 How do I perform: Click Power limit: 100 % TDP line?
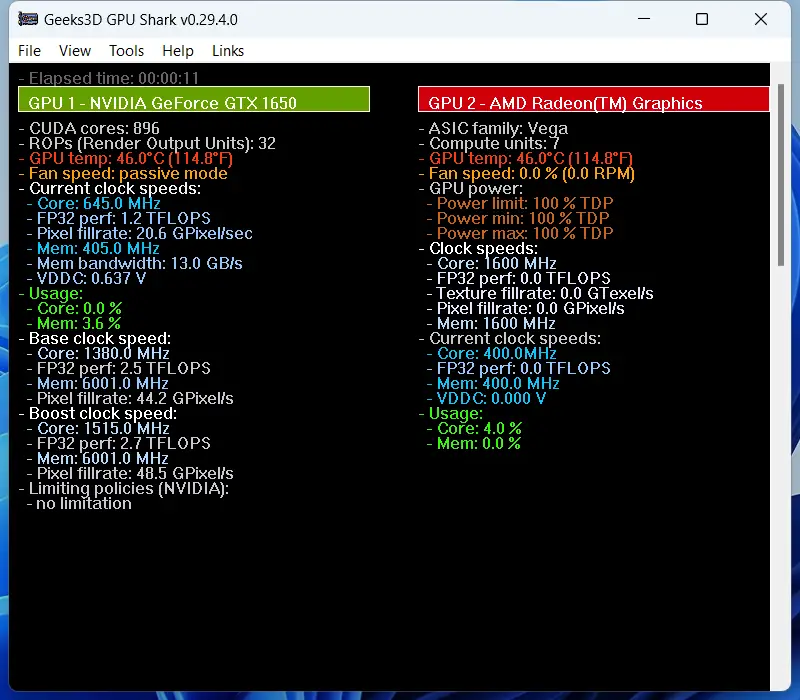tap(520, 203)
